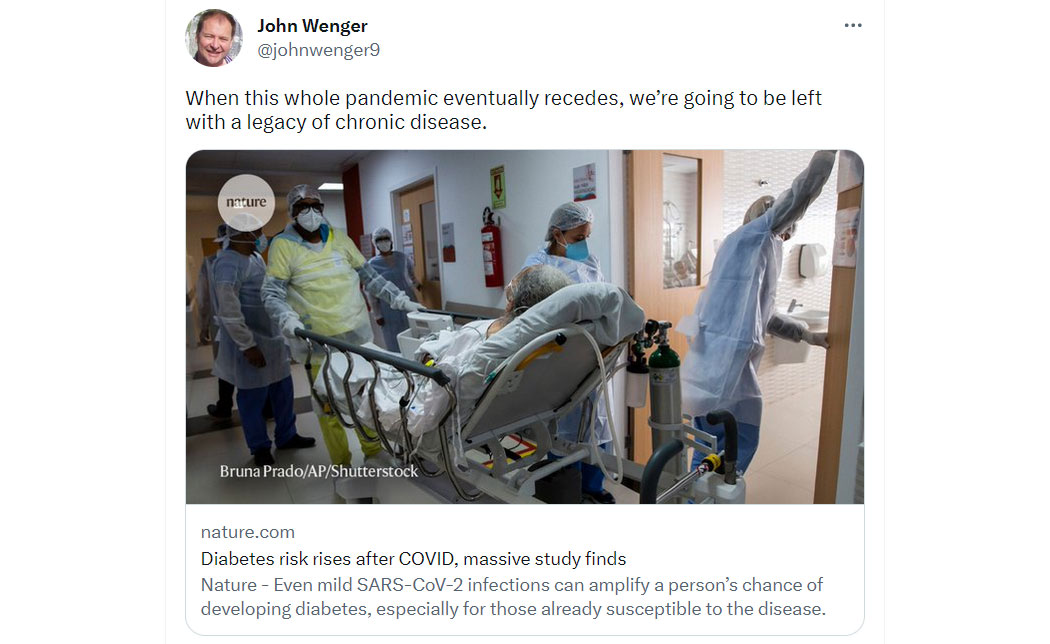This screenshot has height=644, width=1050.
Task: Click the nature.com domain label
Action: point(248,532)
